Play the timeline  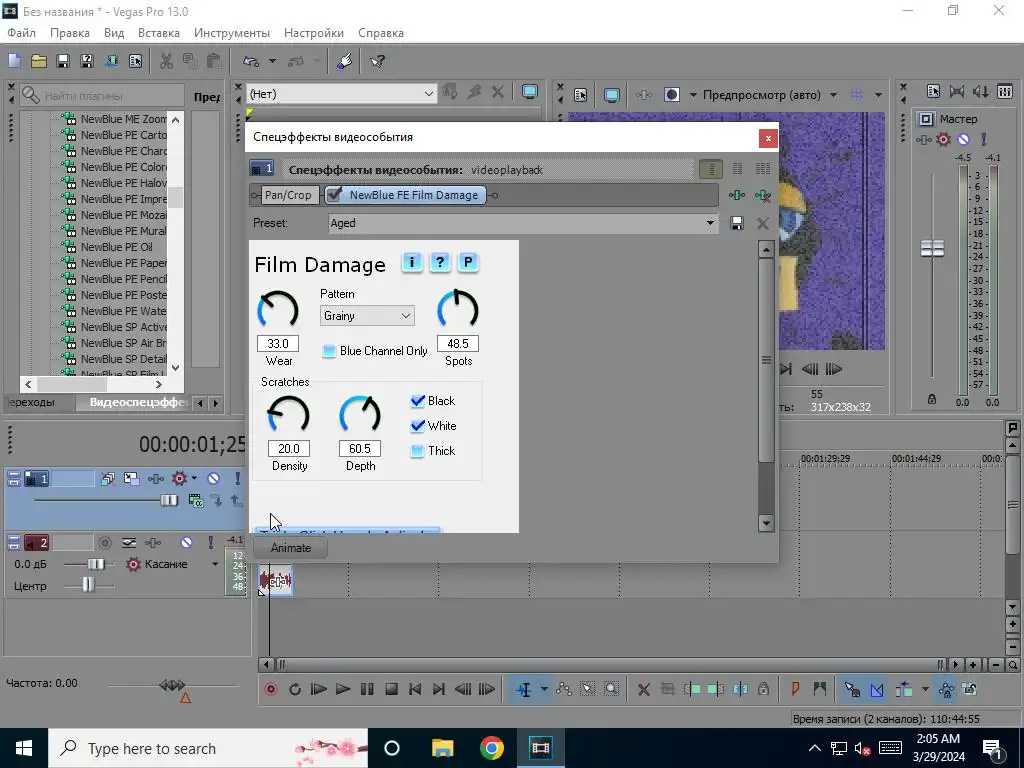342,689
